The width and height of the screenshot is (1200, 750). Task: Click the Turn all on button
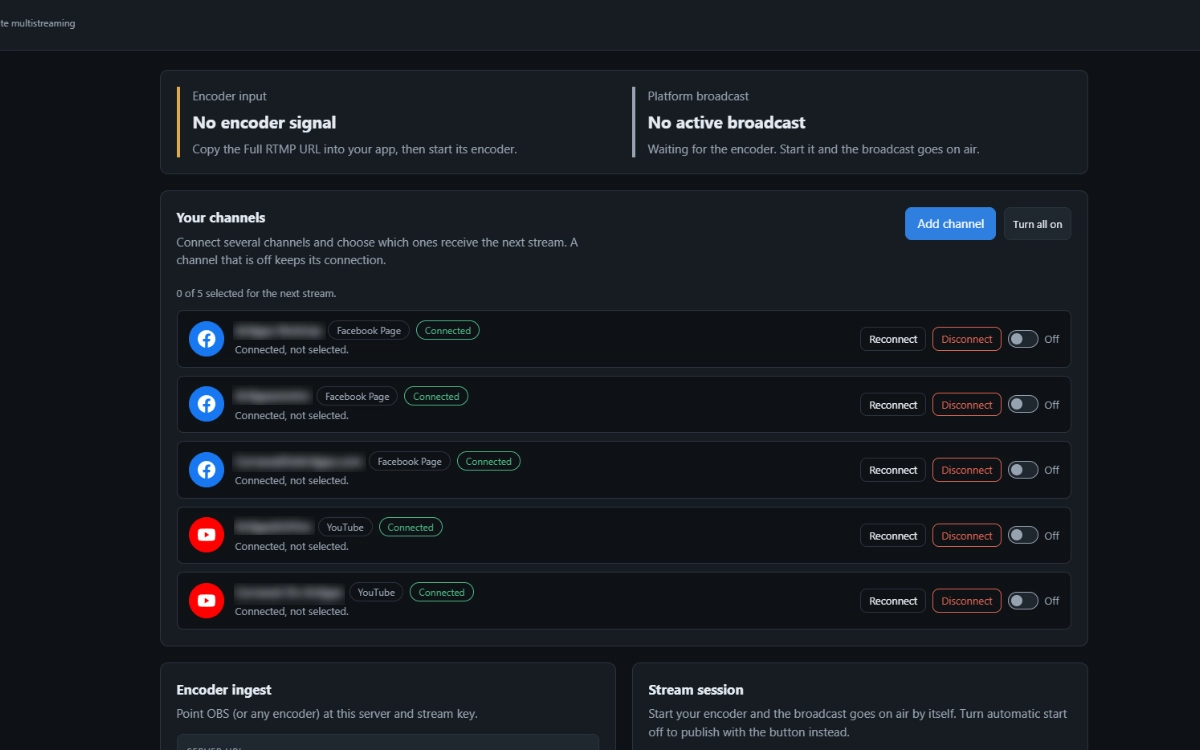click(1037, 224)
